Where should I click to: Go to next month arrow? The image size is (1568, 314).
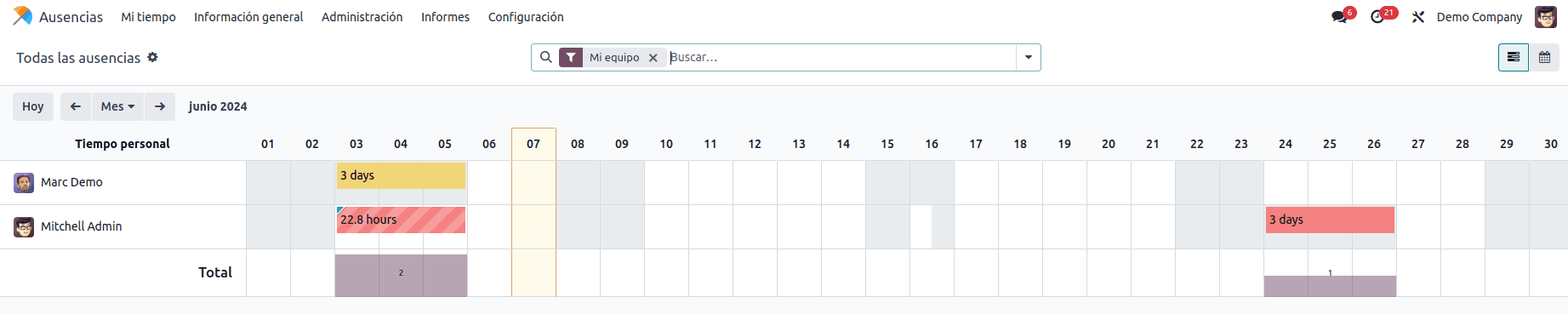(160, 106)
